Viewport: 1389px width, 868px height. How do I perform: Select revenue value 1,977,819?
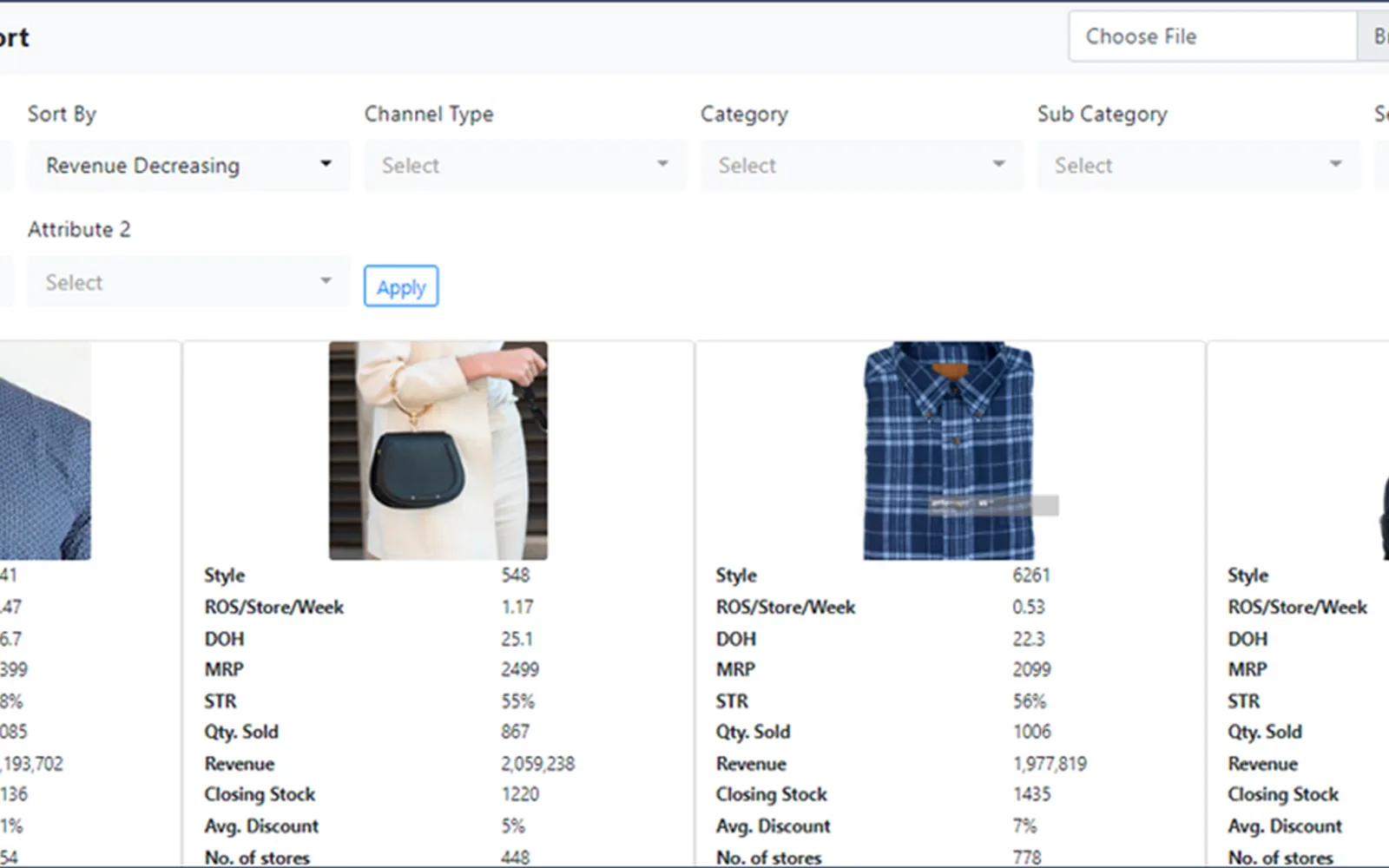click(1050, 764)
